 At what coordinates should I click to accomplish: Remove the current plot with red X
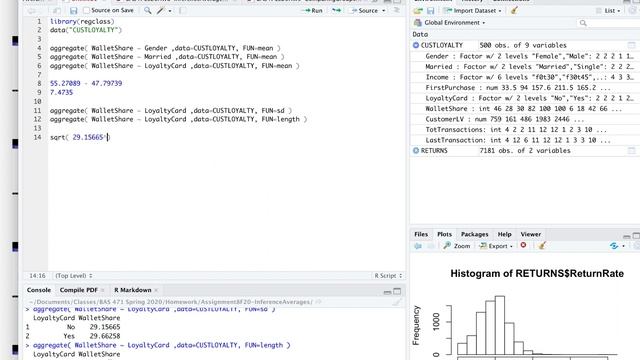coord(523,245)
